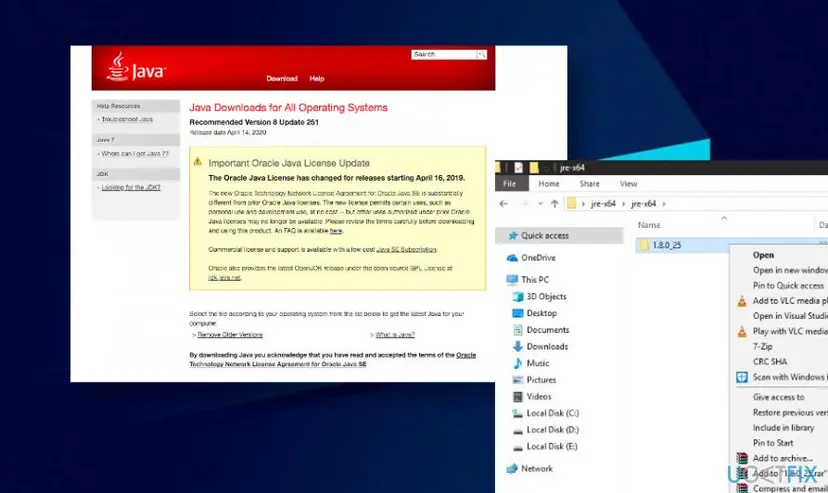Open the 7-Zip submenu entry
828x493 pixels.
click(763, 347)
